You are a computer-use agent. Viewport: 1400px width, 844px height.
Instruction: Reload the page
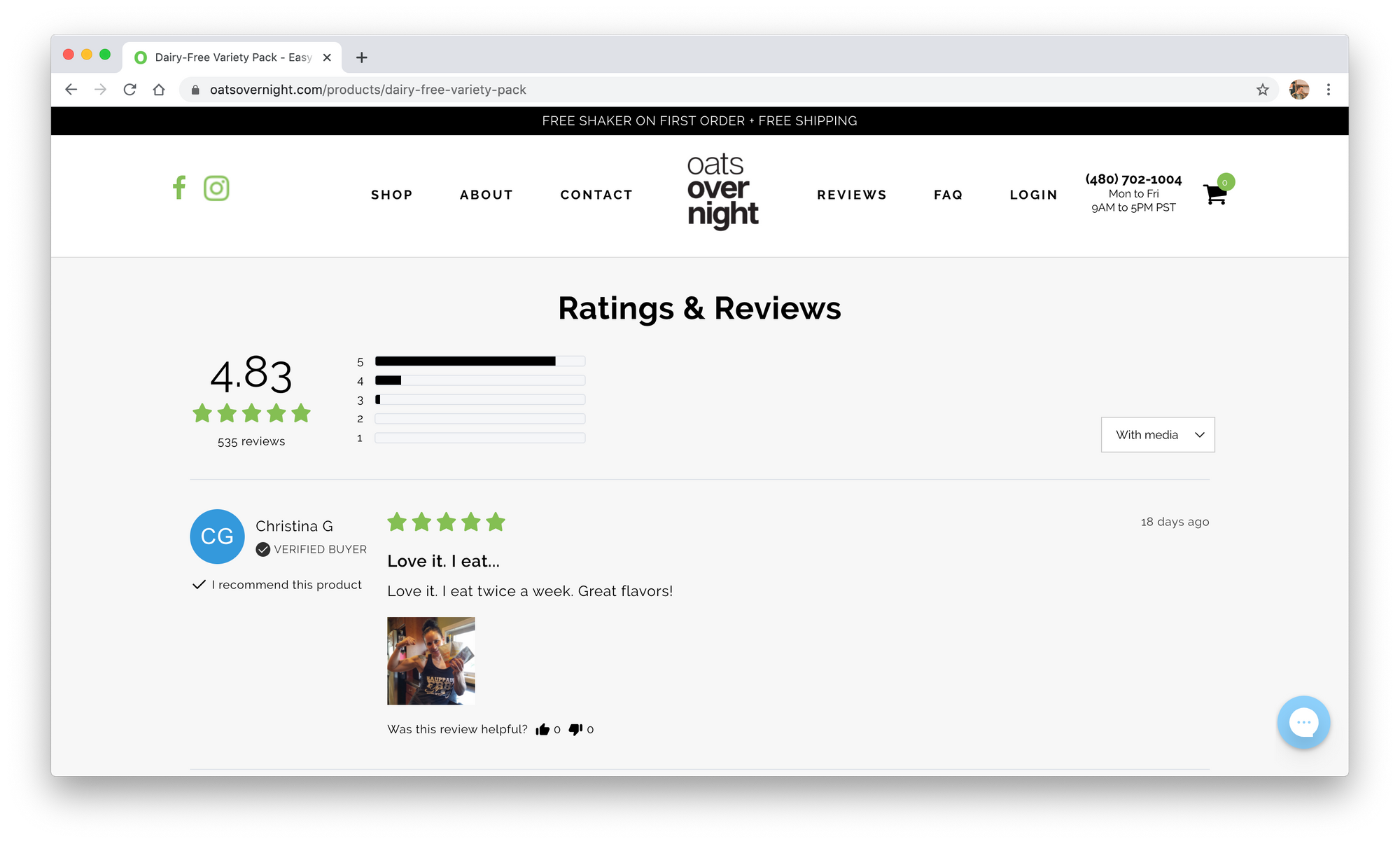[x=130, y=90]
